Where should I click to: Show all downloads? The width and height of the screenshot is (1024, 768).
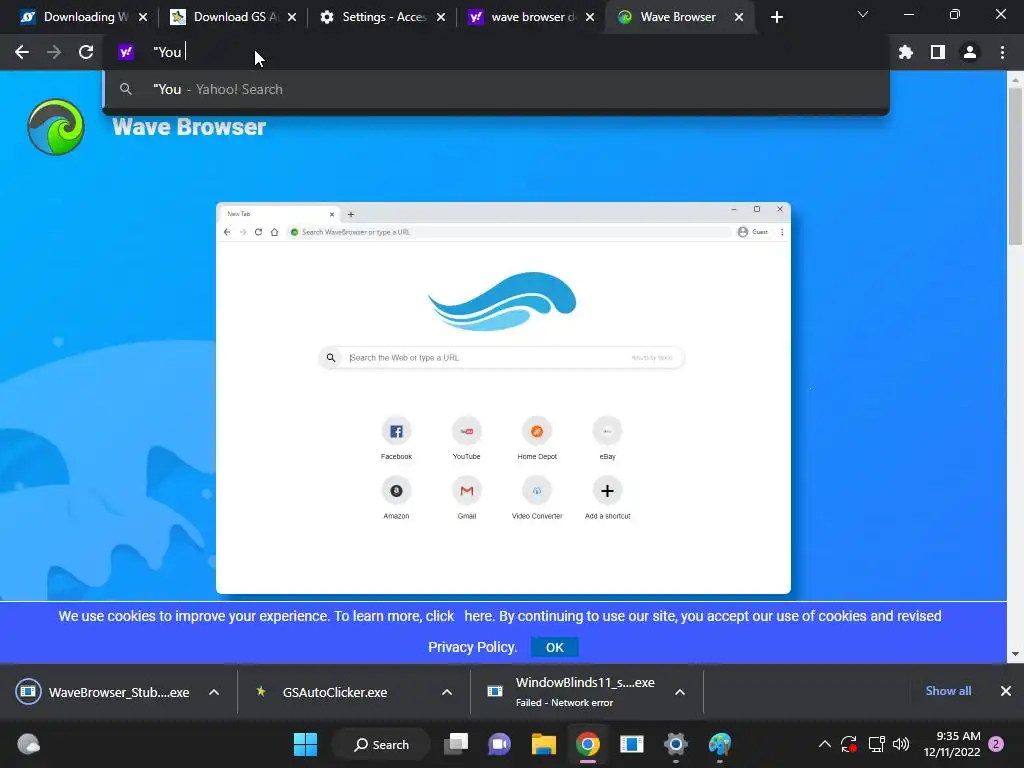948,691
